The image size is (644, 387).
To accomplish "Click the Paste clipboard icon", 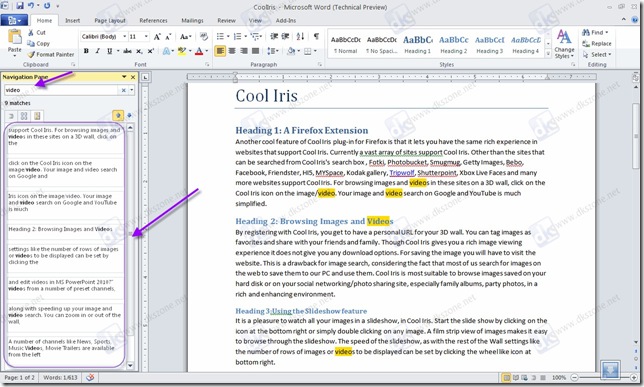I will coord(15,37).
